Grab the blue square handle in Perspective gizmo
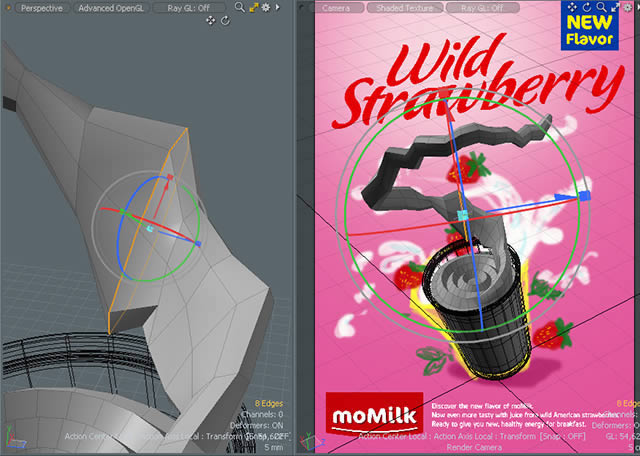640x456 pixels. tap(198, 244)
